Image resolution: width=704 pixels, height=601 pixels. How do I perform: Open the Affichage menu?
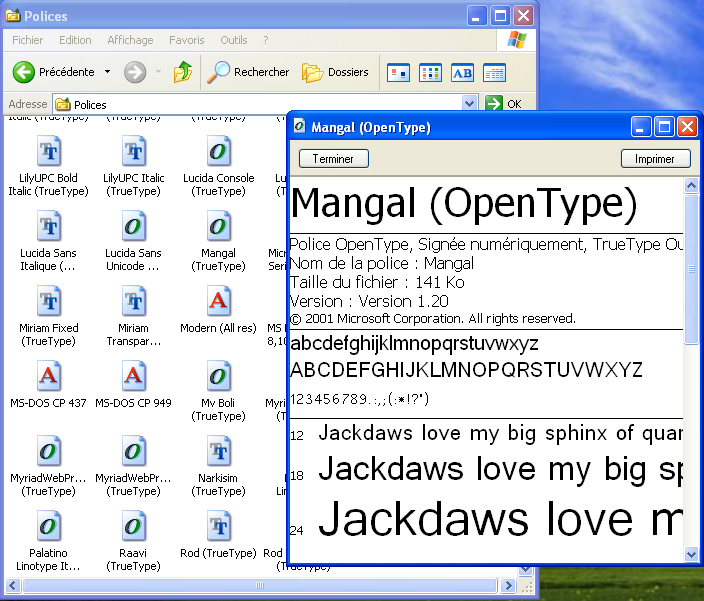[130, 40]
